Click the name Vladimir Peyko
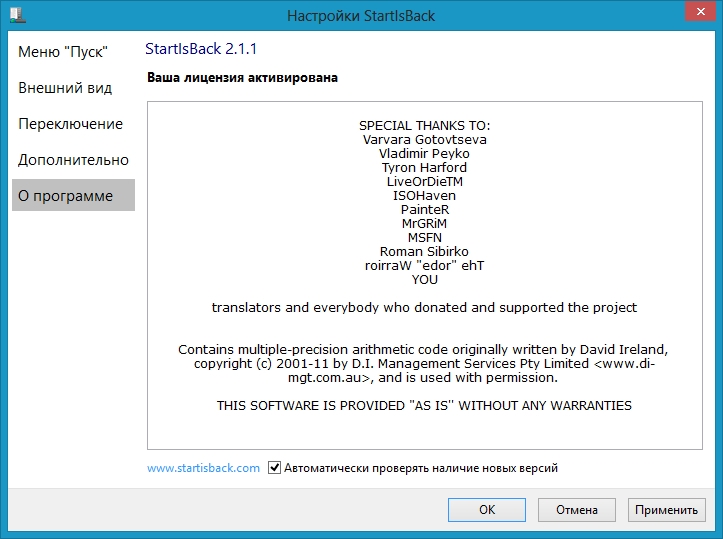Image resolution: width=723 pixels, height=539 pixels. [424, 154]
